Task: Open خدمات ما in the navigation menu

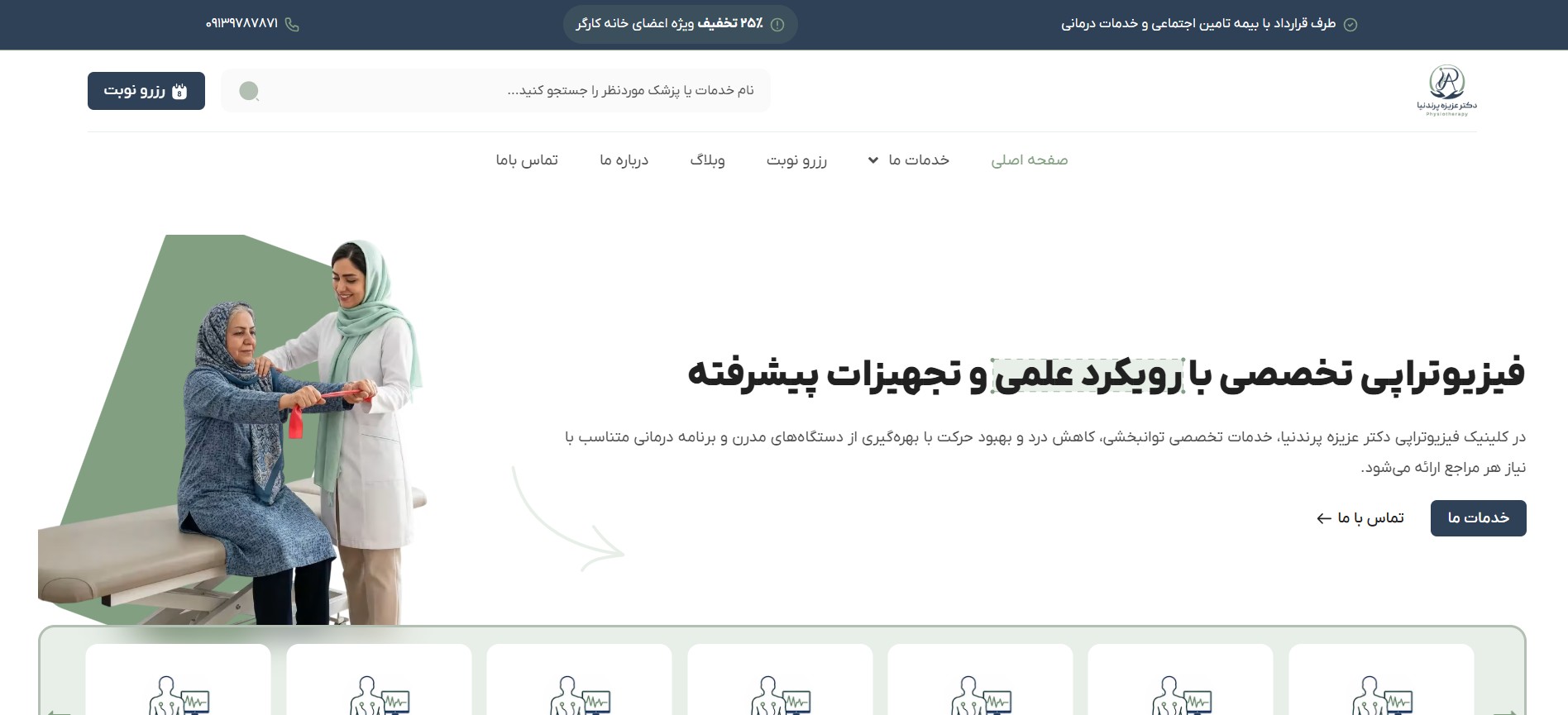Action: (x=919, y=160)
